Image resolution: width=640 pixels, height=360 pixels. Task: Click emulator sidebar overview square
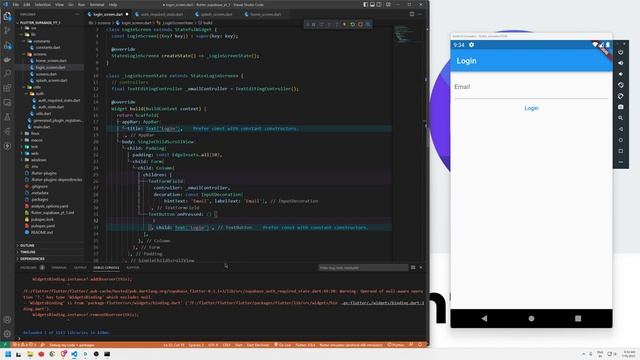(x=620, y=151)
